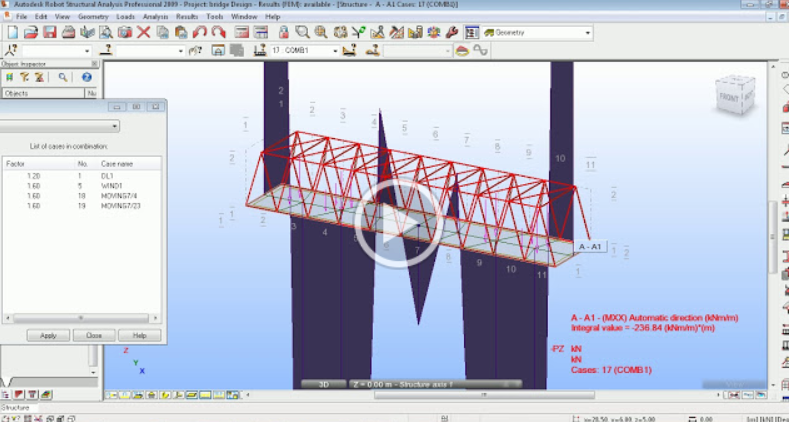
Task: Click the search magnifier icon in Object Inspector
Action: pos(62,76)
